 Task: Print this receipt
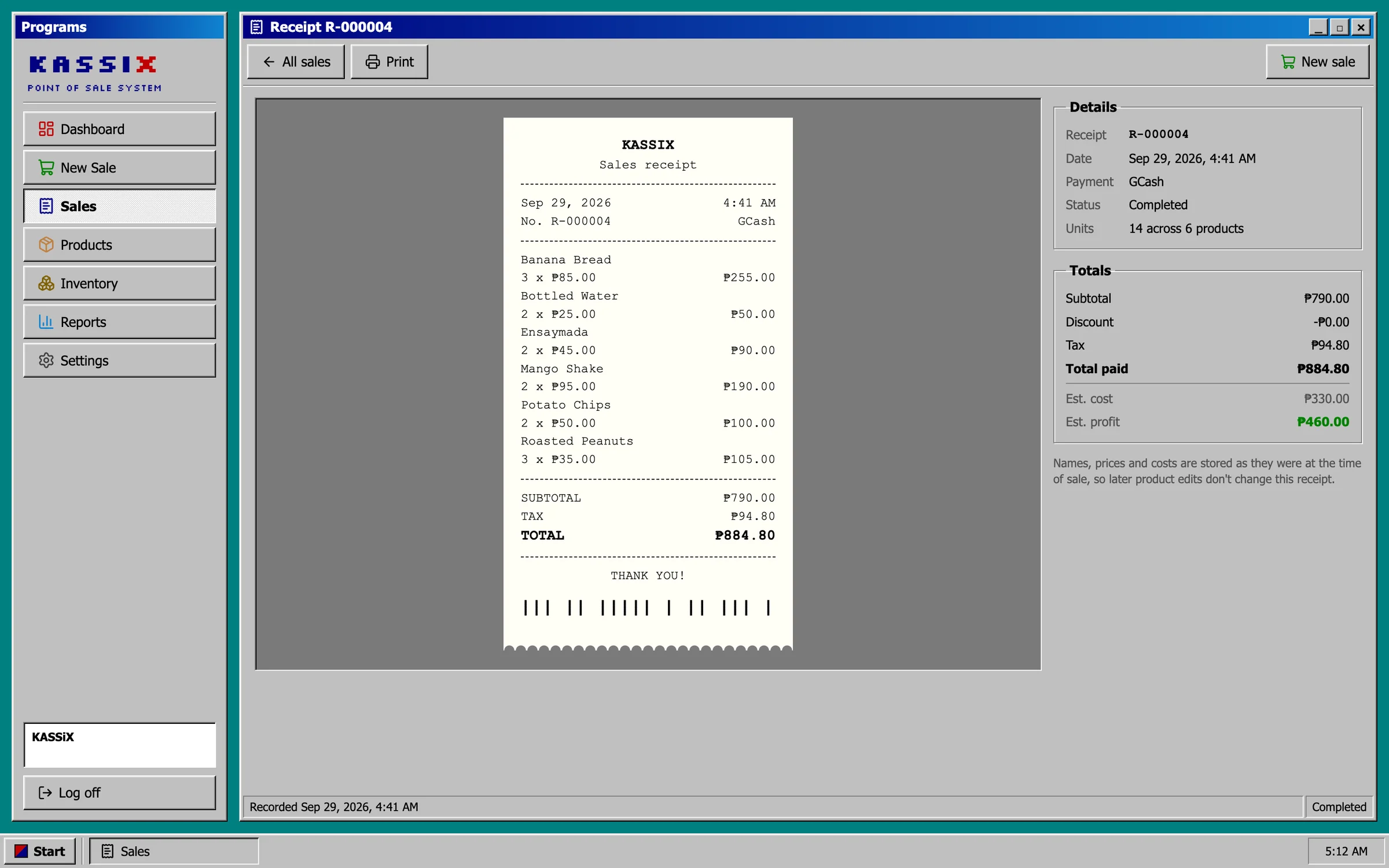389,61
